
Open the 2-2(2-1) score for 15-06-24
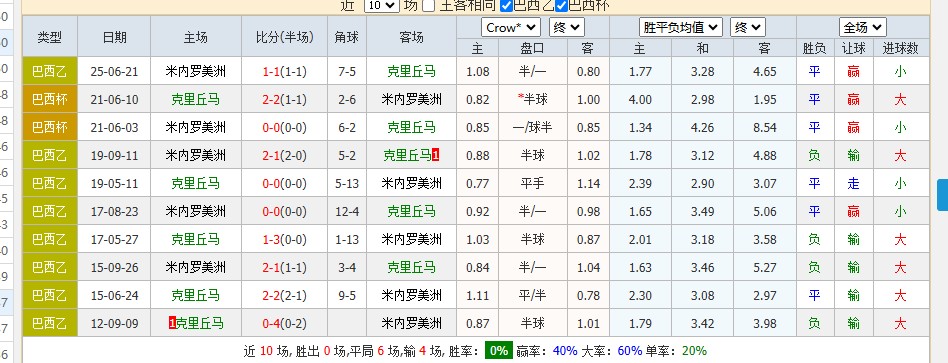(285, 295)
